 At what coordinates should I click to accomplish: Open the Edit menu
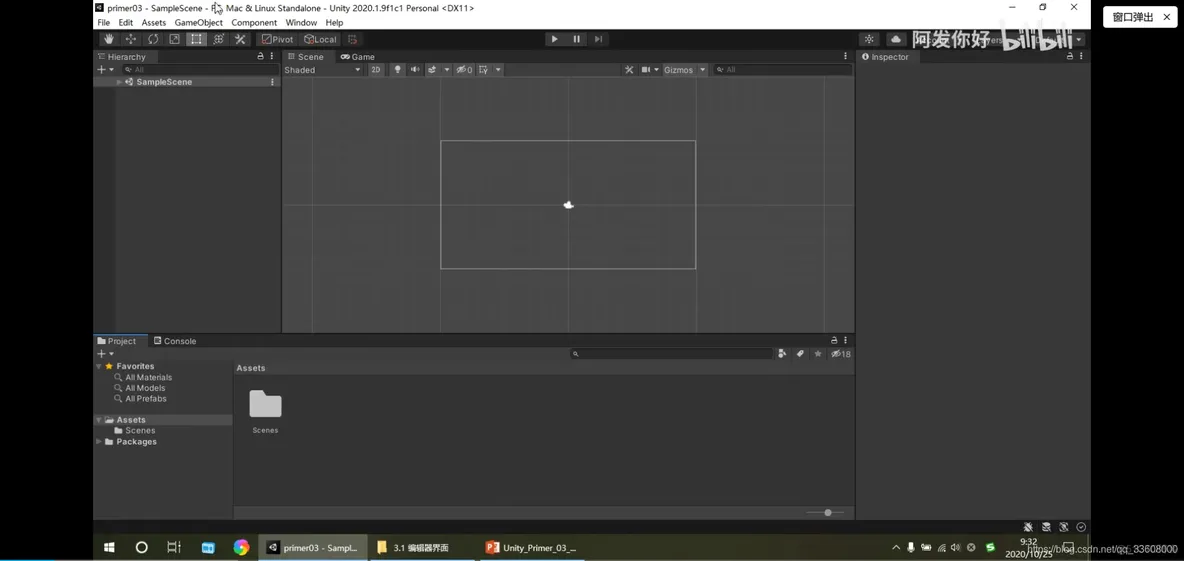pos(125,23)
